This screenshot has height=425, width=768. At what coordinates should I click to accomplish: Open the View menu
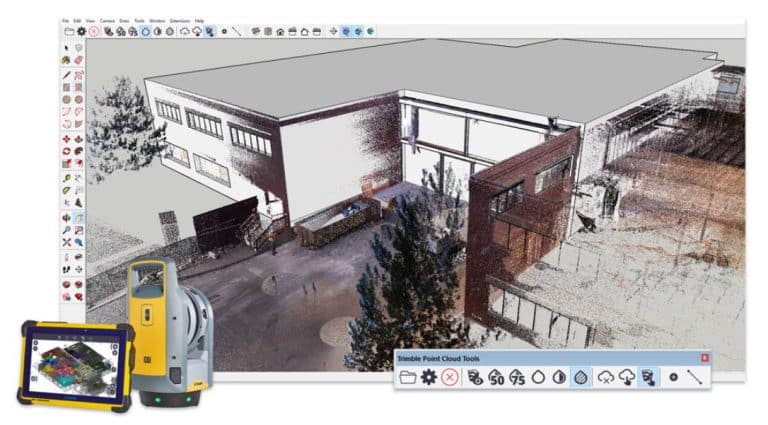coord(90,21)
